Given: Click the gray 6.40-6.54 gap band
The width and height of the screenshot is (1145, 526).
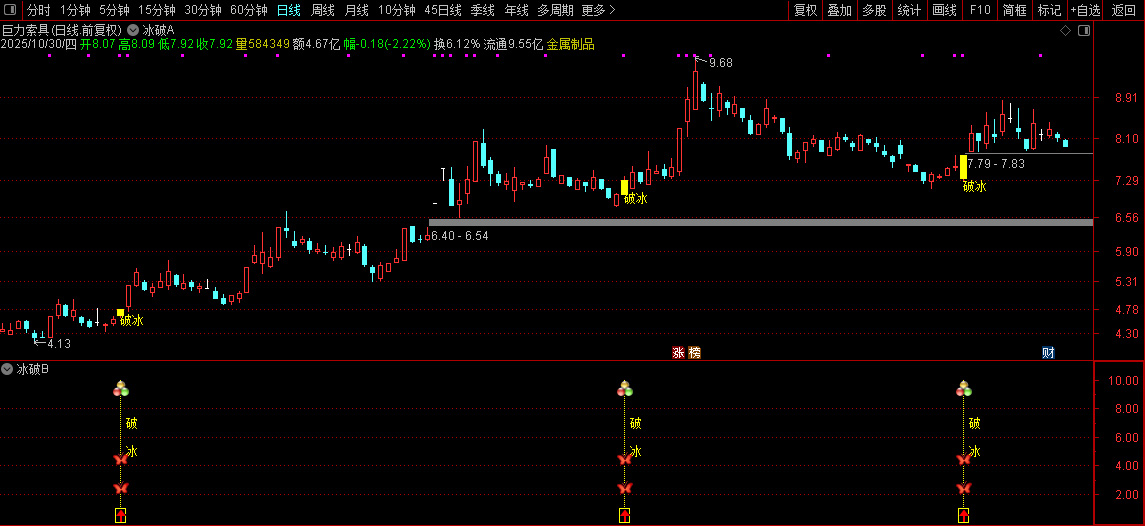Looking at the screenshot, I should tap(761, 222).
